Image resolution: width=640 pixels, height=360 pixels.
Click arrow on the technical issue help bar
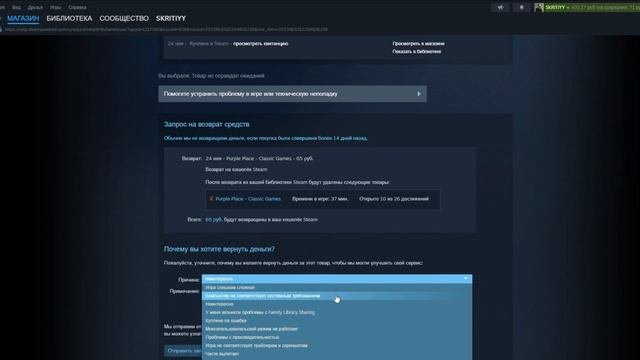click(x=419, y=94)
